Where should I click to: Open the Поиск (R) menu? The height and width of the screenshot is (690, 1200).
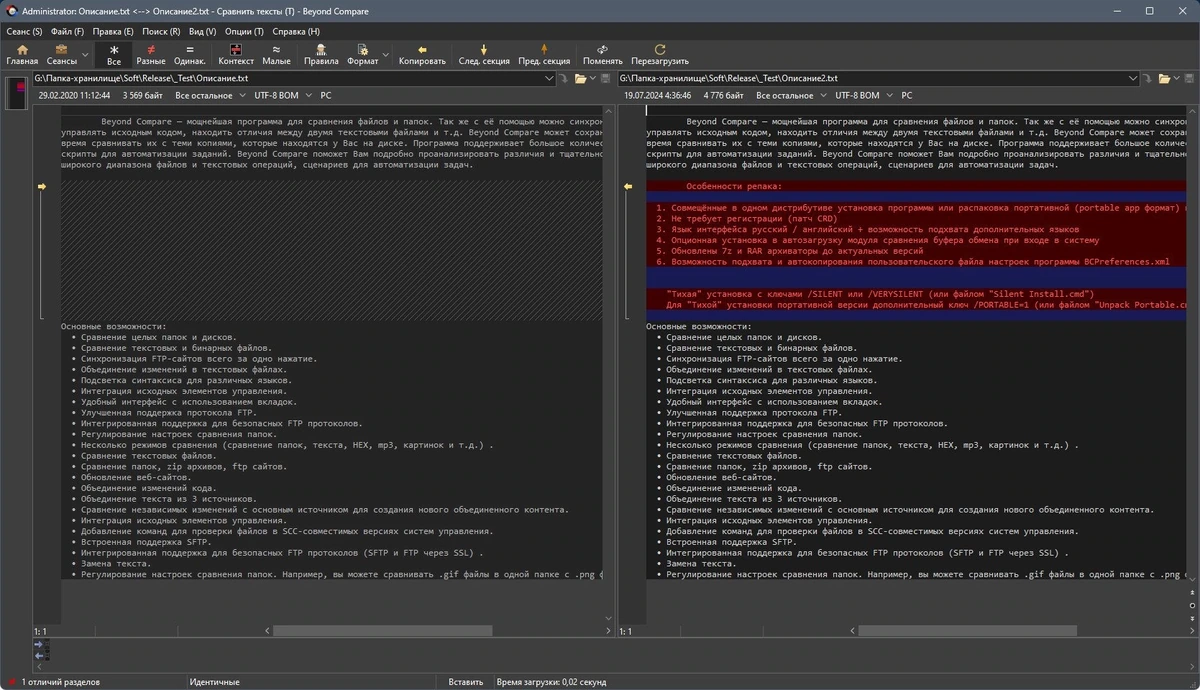[x=161, y=32]
